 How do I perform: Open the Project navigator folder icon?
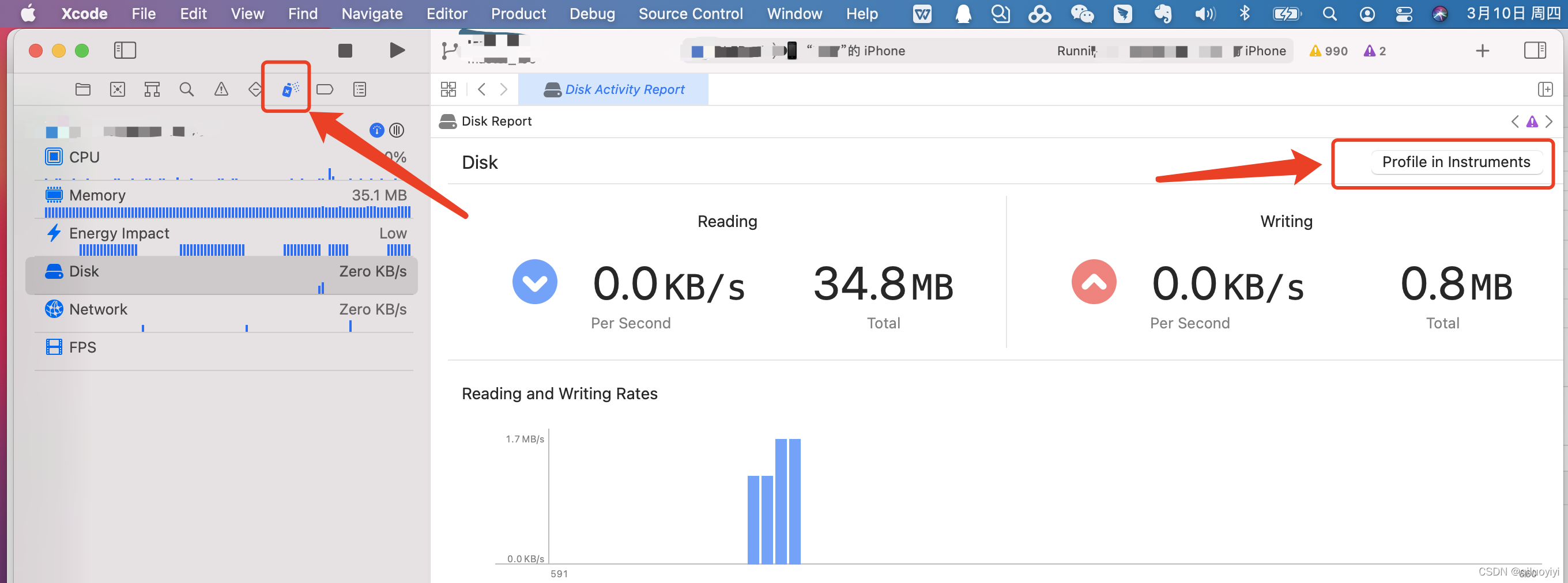83,89
